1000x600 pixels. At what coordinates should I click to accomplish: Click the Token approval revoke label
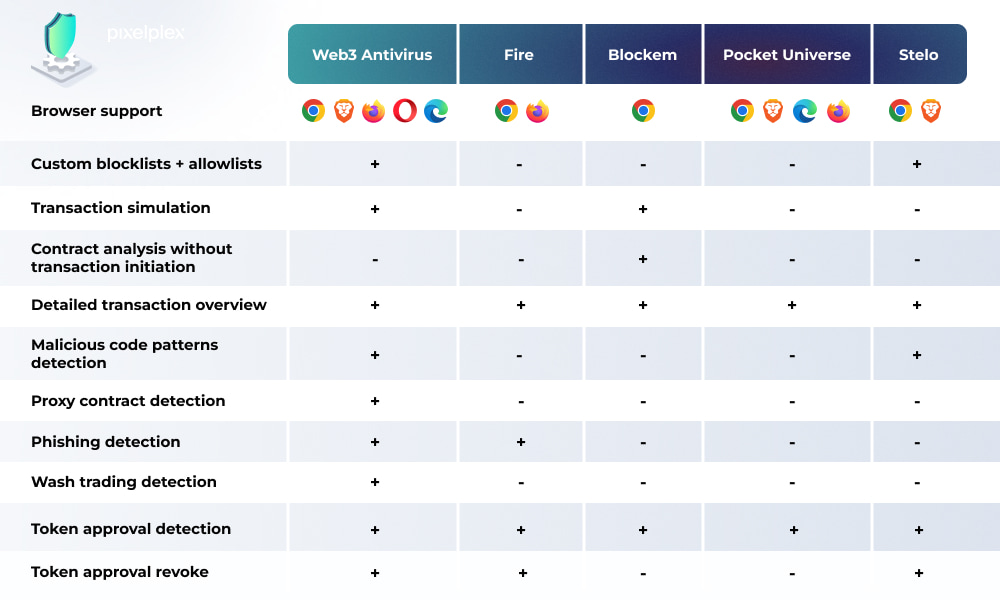[x=120, y=572]
